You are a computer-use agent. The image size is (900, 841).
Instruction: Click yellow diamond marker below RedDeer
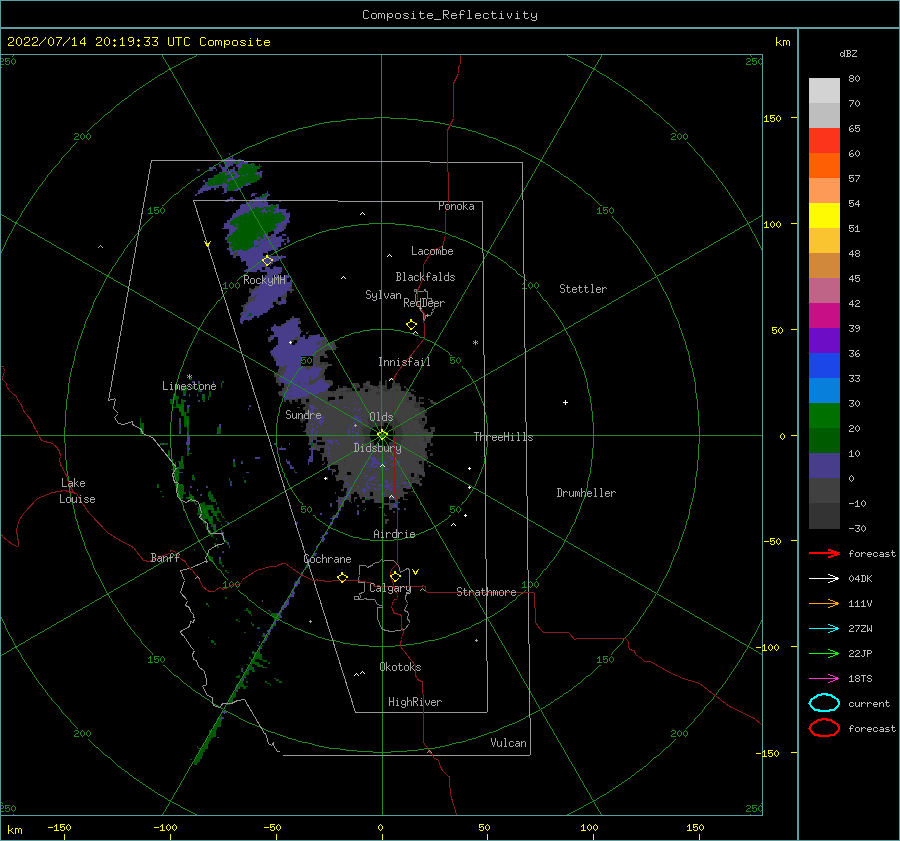[412, 325]
